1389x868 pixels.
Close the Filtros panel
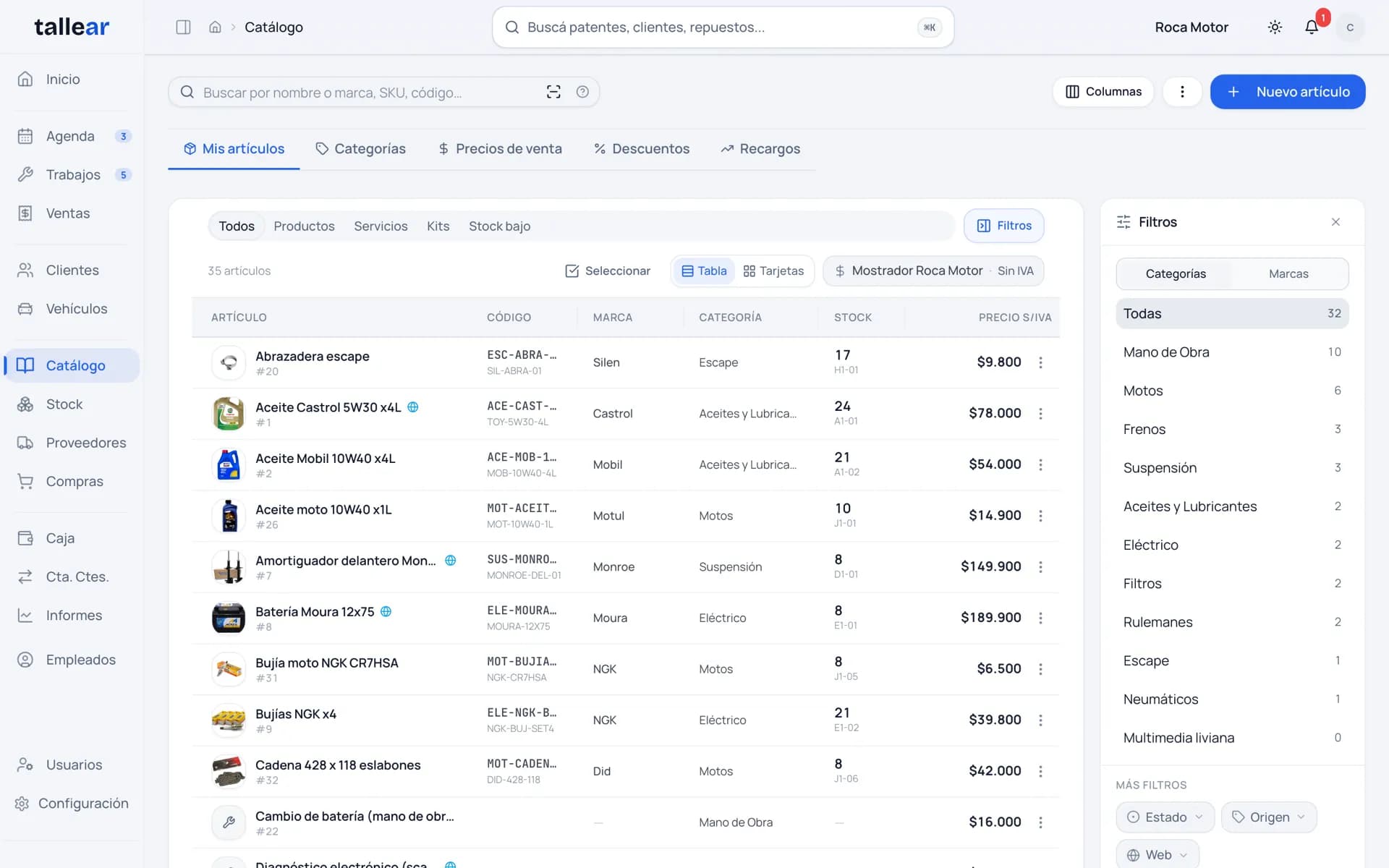click(1335, 222)
